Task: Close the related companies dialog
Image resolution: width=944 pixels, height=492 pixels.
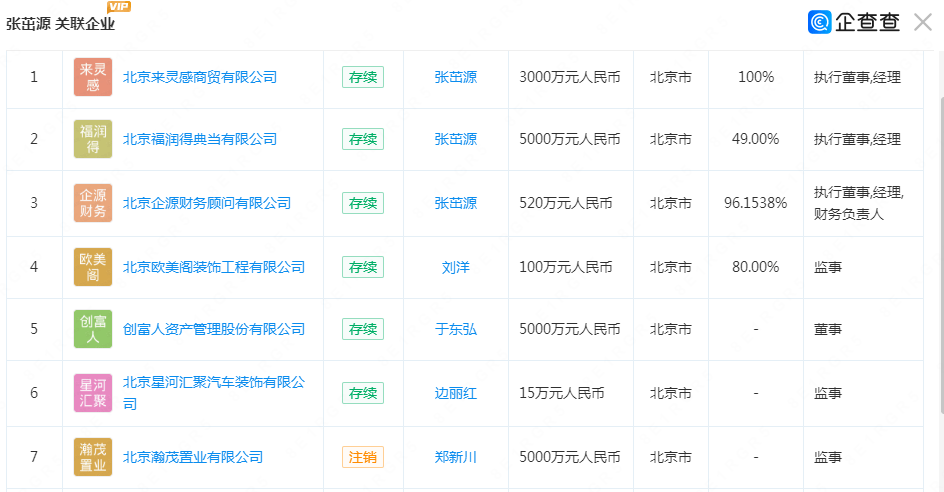Action: [922, 22]
